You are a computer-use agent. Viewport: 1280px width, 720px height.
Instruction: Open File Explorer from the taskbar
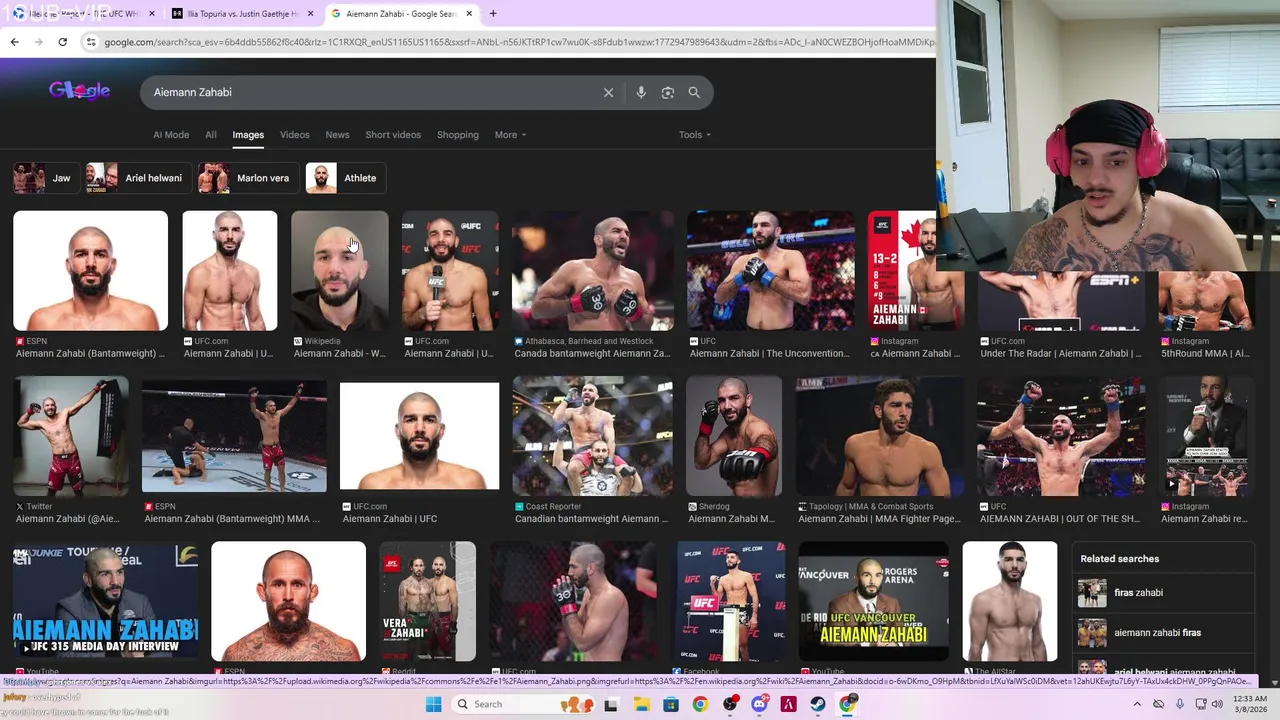641,704
